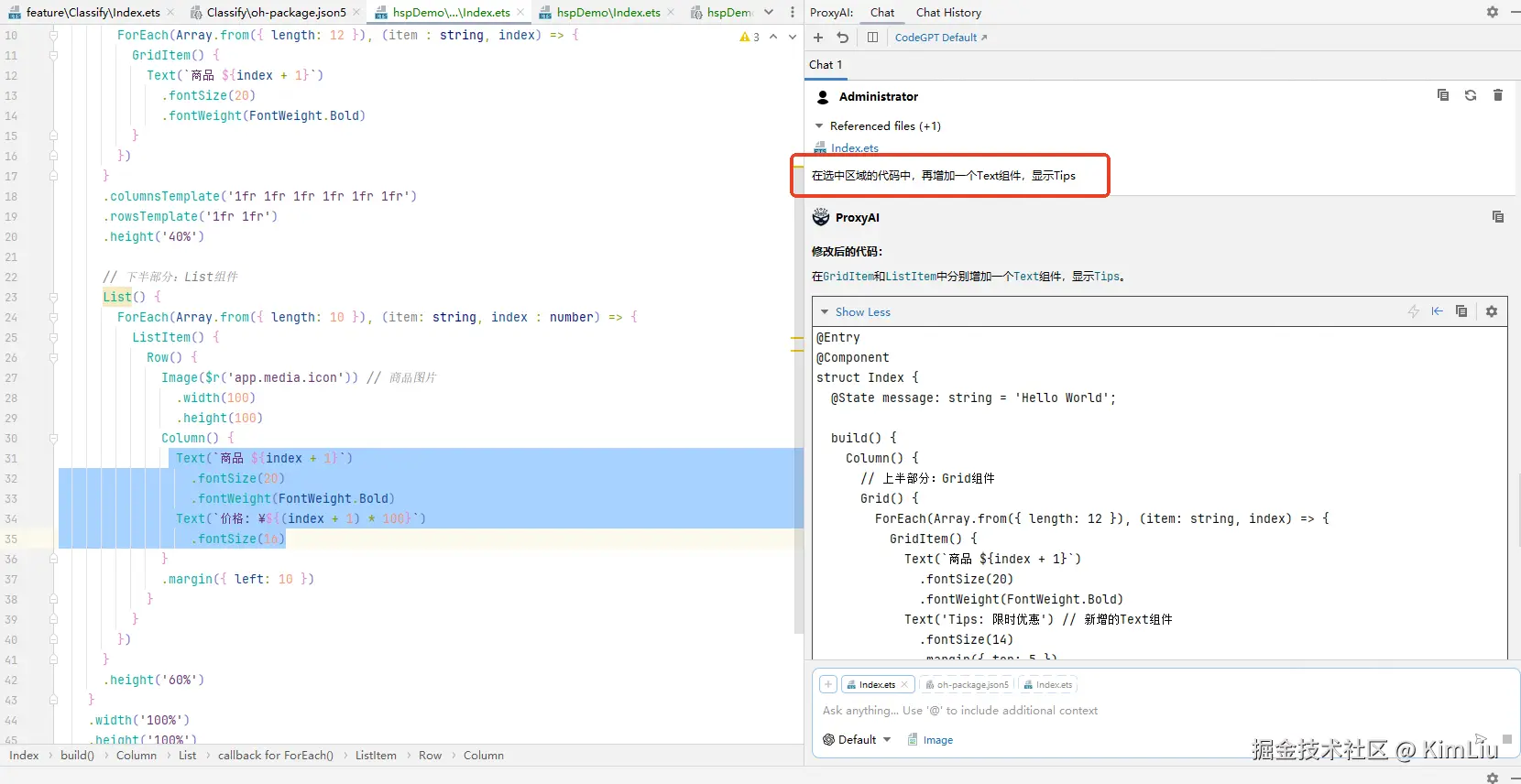Image resolution: width=1521 pixels, height=784 pixels.
Task: Click callback for ForEach() breadcrumb
Action: point(275,756)
